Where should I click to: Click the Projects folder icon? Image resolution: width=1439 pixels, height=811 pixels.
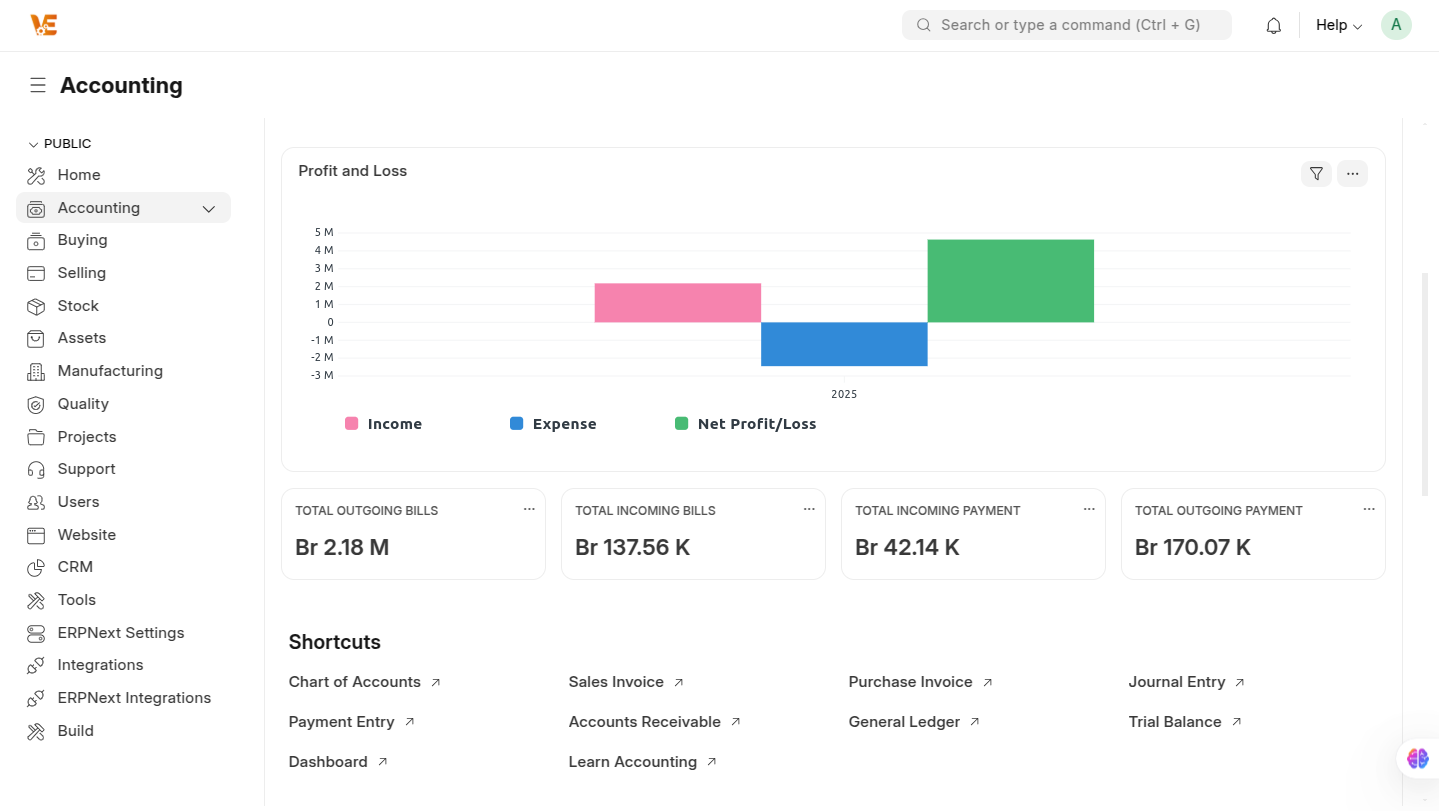[37, 438]
